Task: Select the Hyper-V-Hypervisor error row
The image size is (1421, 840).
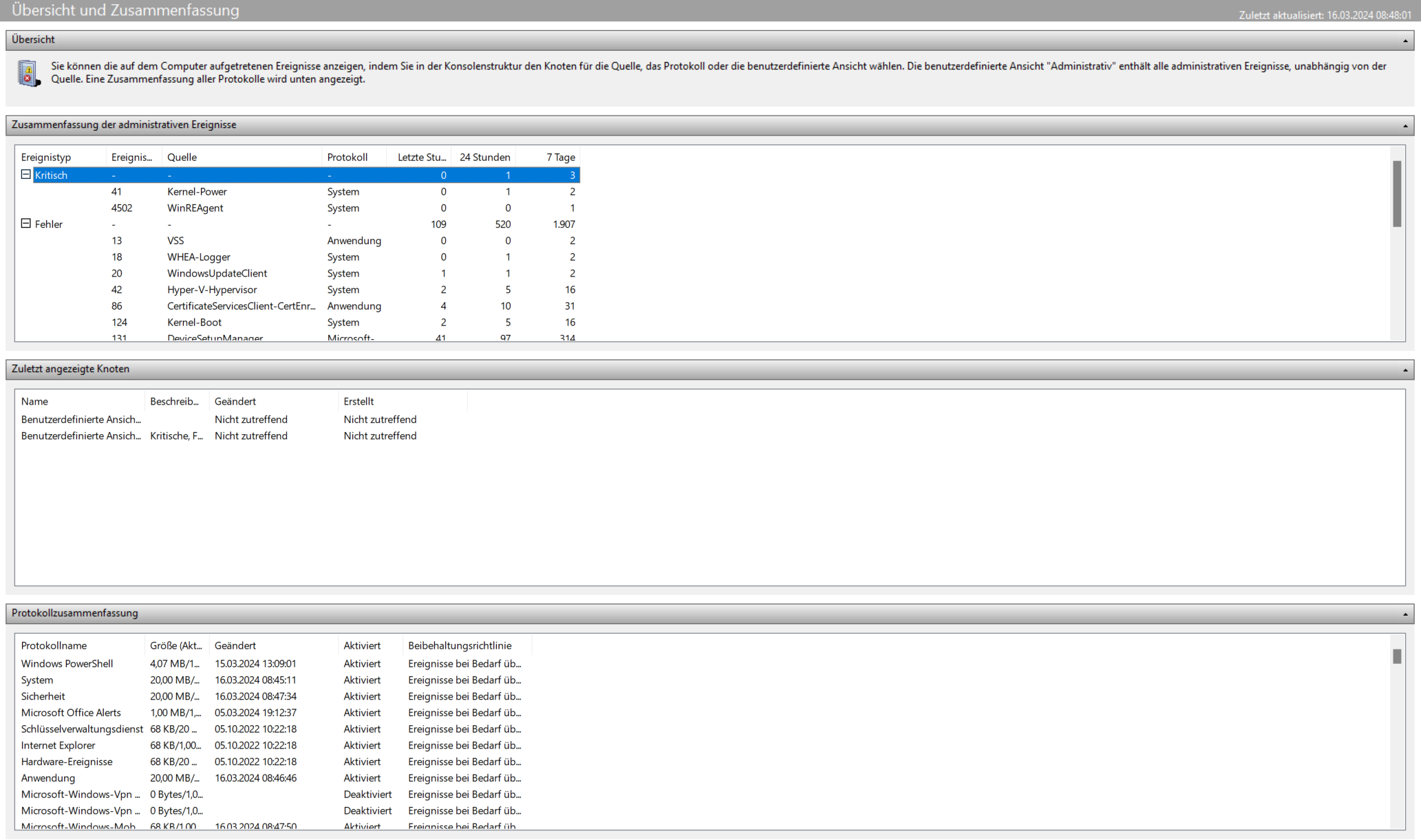Action: [x=212, y=290]
